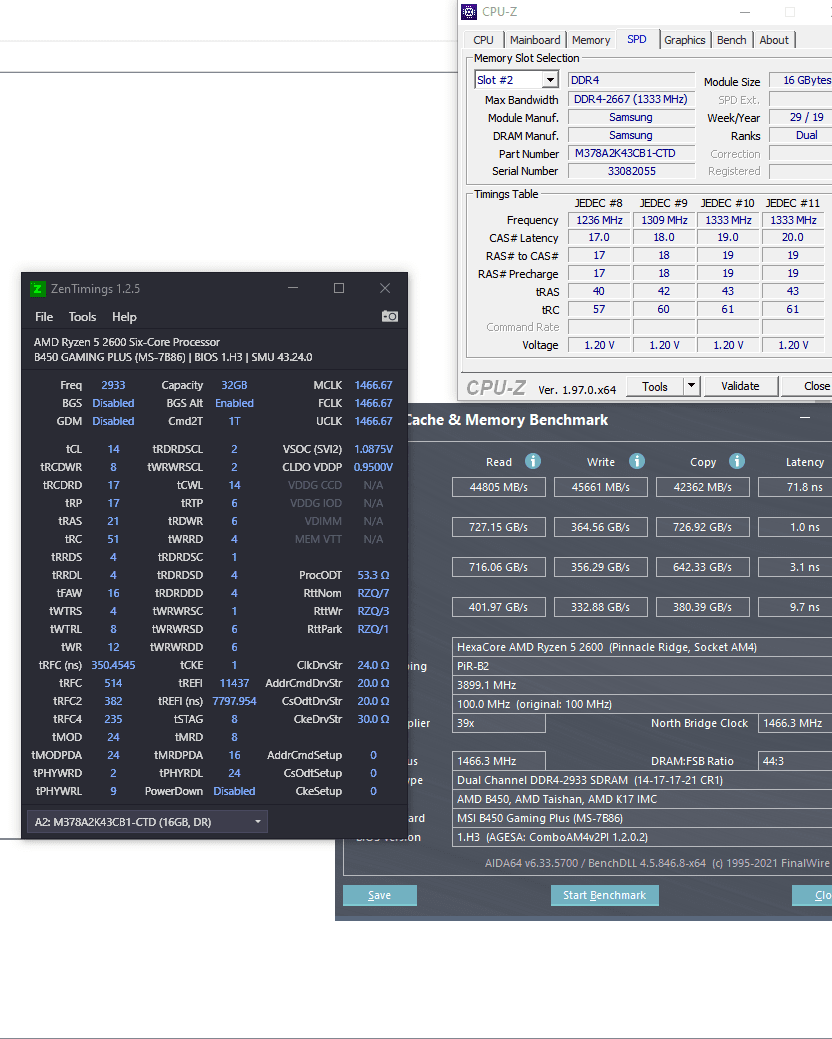The height and width of the screenshot is (1039, 832).
Task: Open the File menu in ZenTimings
Action: click(44, 317)
